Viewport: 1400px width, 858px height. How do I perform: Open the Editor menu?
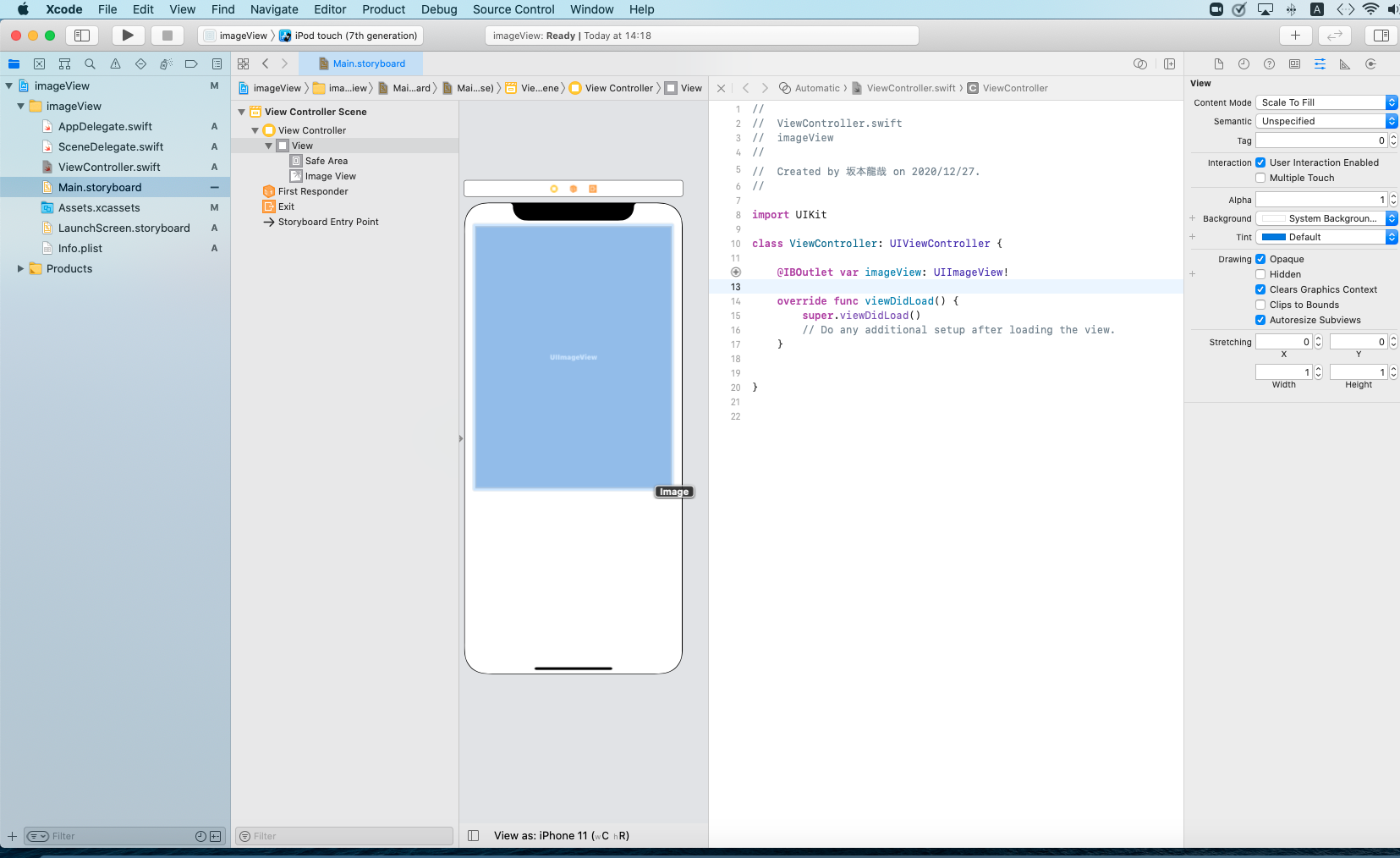tap(330, 9)
